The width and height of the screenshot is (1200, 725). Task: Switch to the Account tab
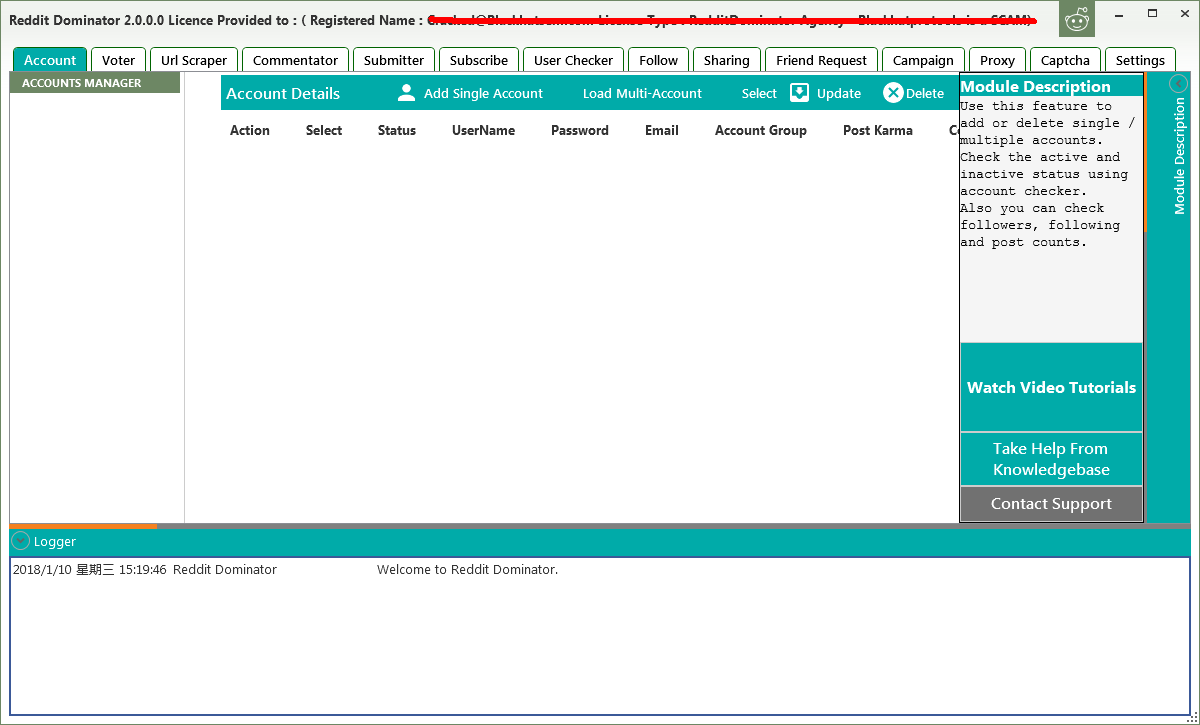(x=50, y=60)
